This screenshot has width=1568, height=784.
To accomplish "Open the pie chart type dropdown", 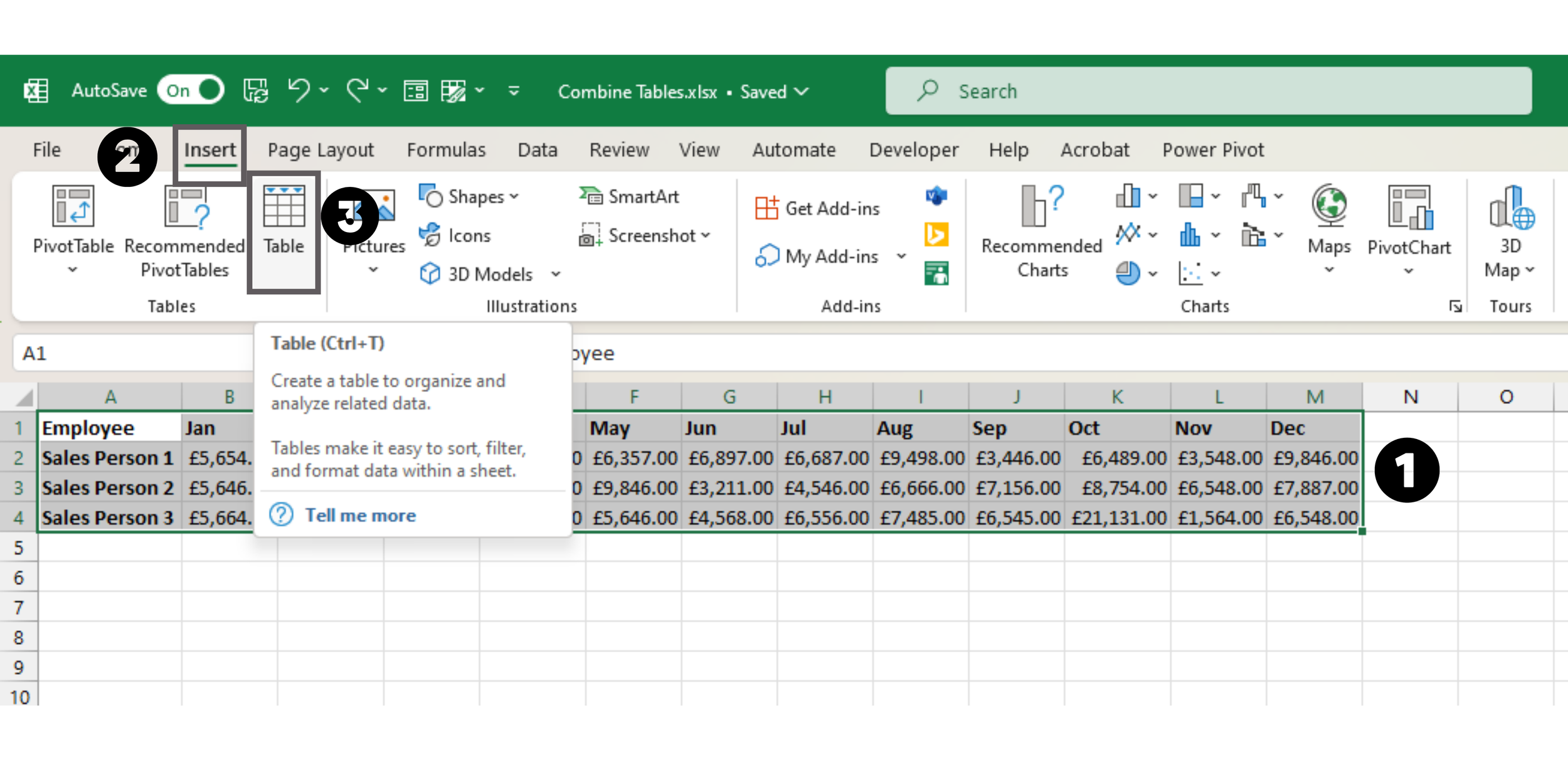I will pyautogui.click(x=1153, y=273).
